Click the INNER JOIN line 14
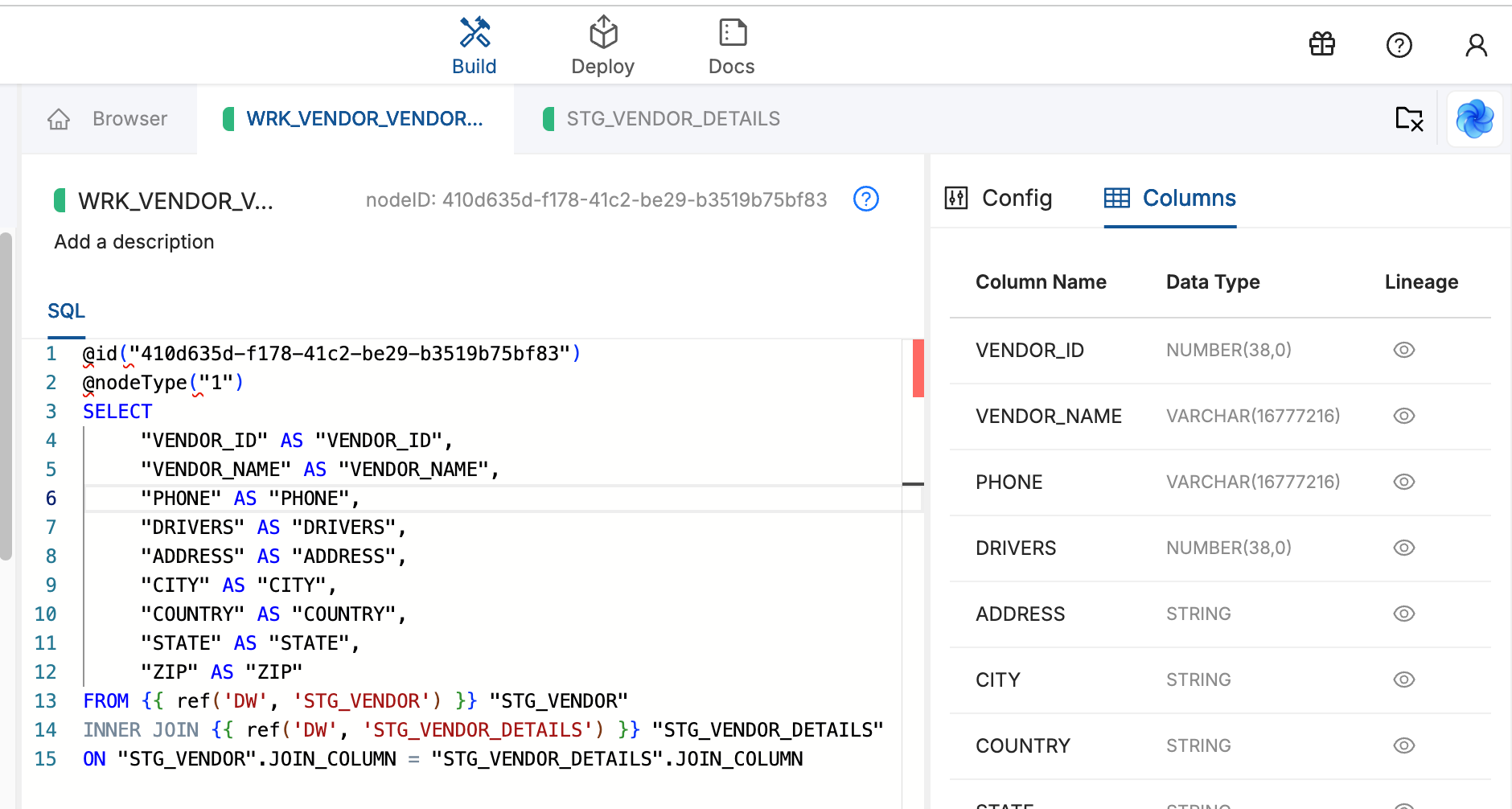This screenshot has width=1512, height=809. (x=483, y=730)
